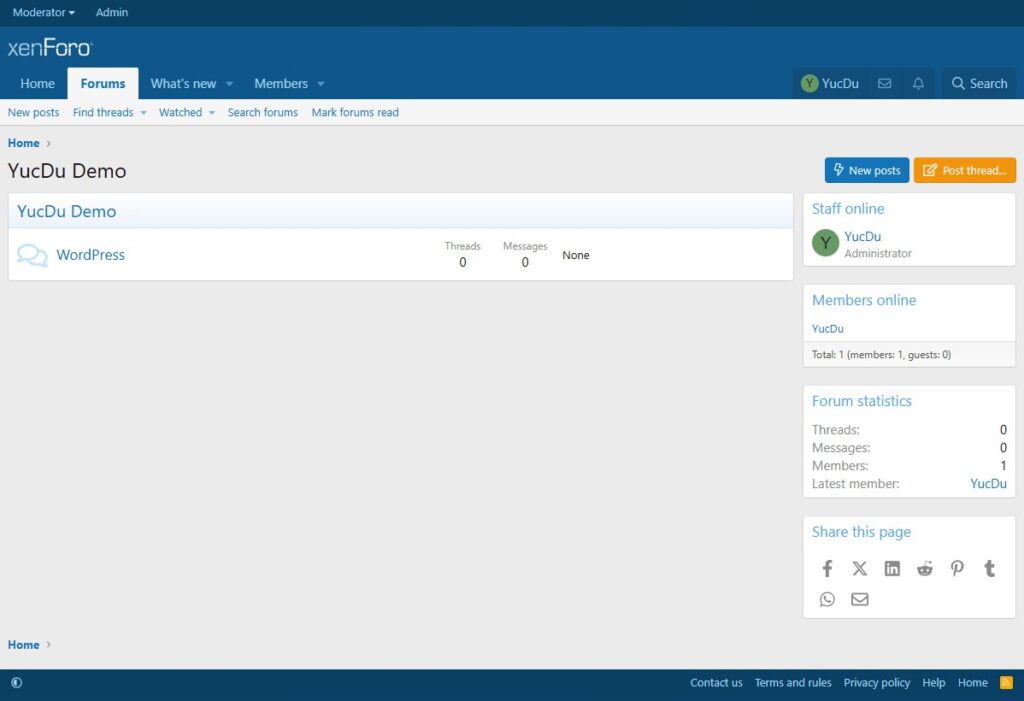The image size is (1024, 701).
Task: Click the YucDu avatar in Staff online
Action: point(825,243)
